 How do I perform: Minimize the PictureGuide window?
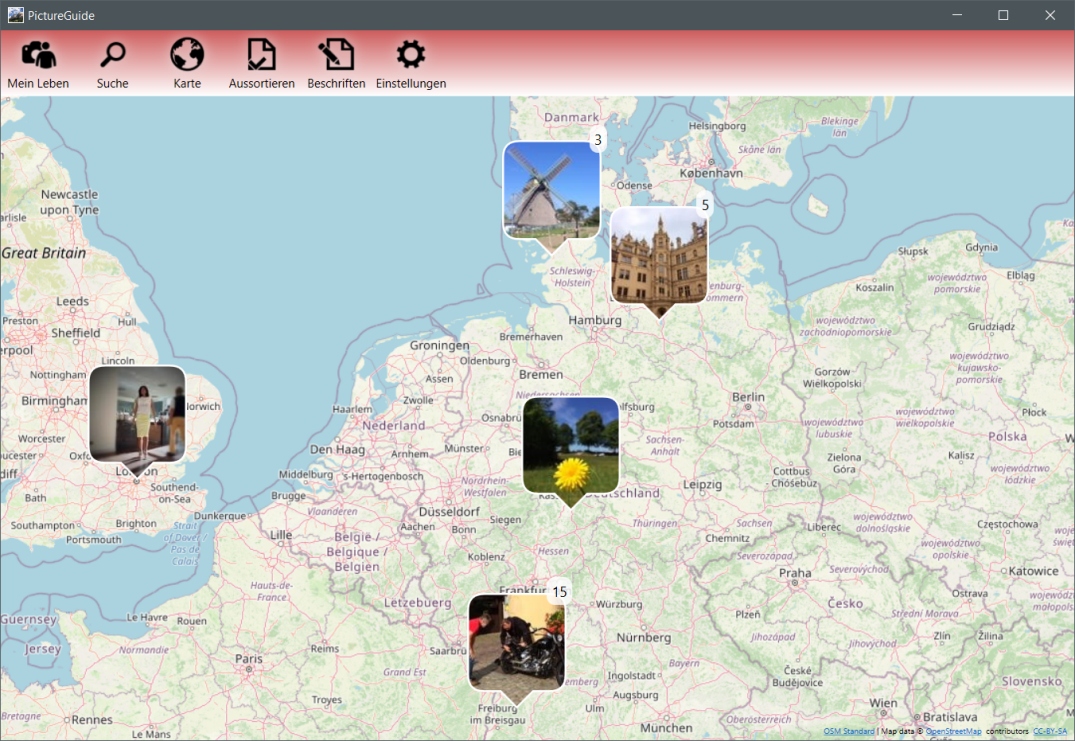957,15
